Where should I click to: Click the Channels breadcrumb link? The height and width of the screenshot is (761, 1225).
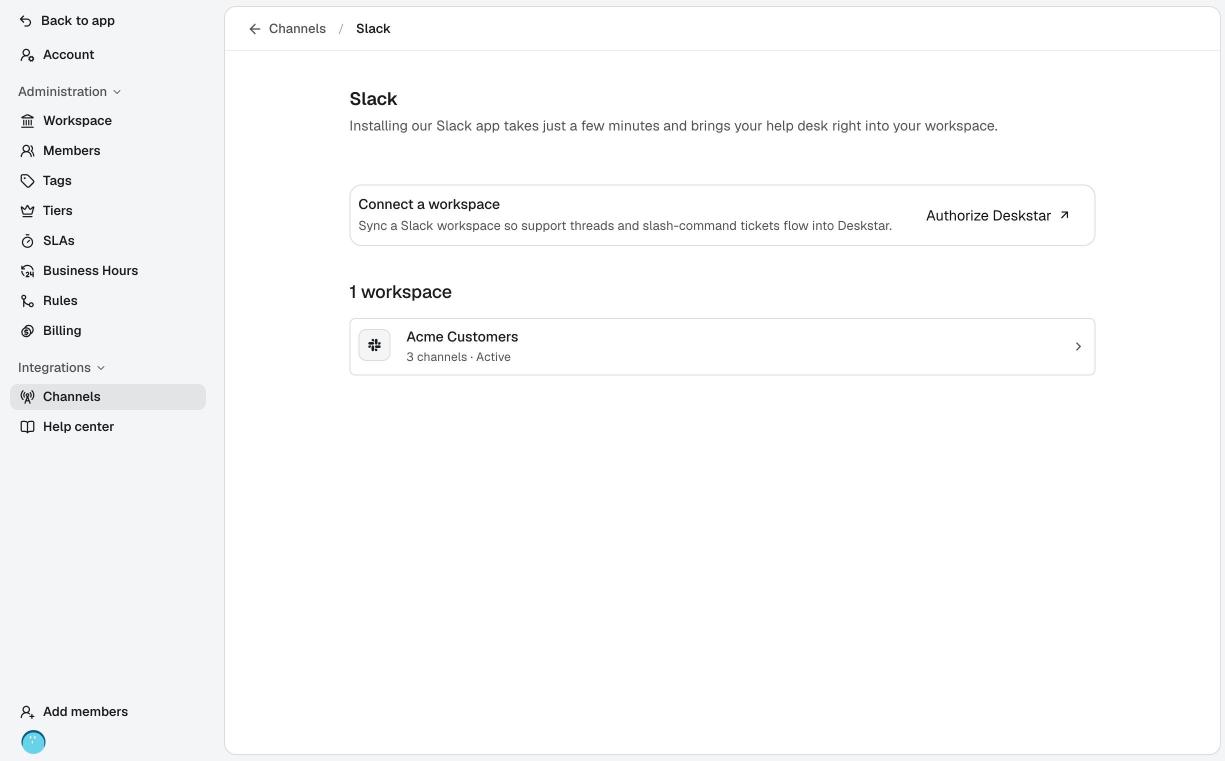coord(297,29)
